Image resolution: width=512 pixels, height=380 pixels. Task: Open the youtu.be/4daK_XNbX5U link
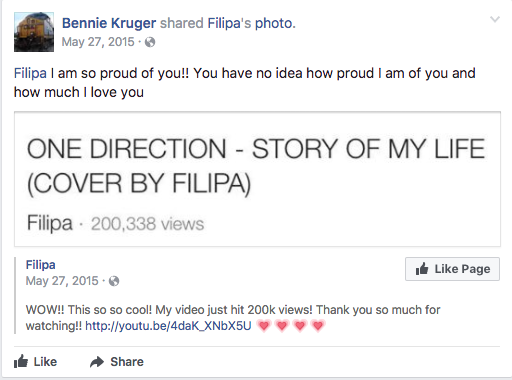point(168,326)
